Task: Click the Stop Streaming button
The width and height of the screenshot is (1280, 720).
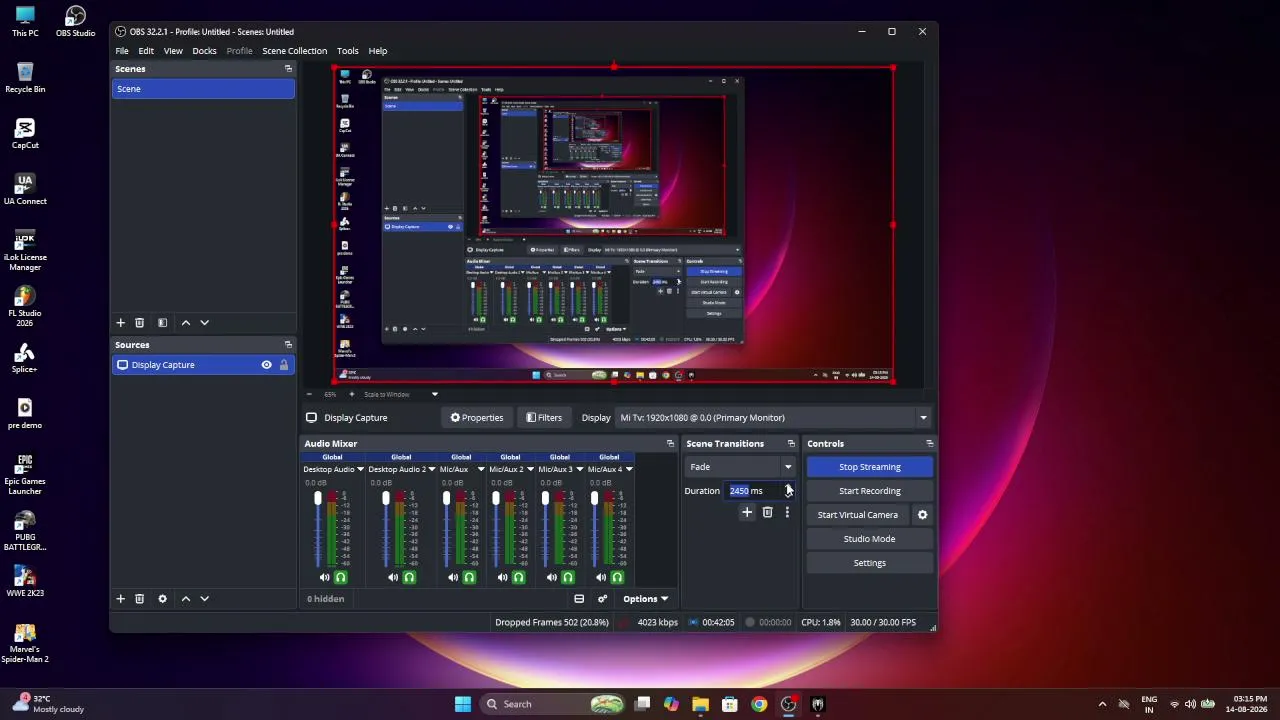Action: click(x=870, y=467)
